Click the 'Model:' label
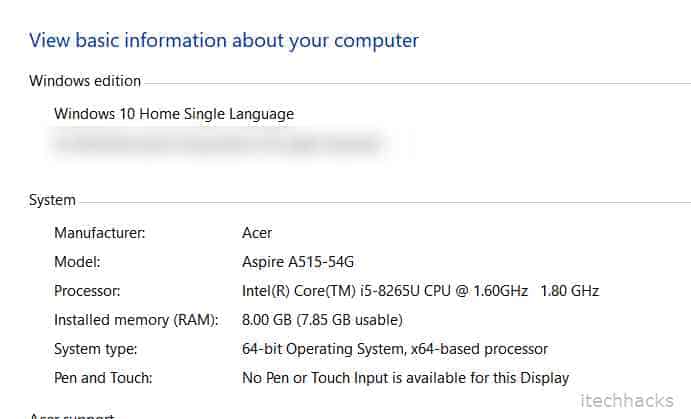 click(x=76, y=262)
